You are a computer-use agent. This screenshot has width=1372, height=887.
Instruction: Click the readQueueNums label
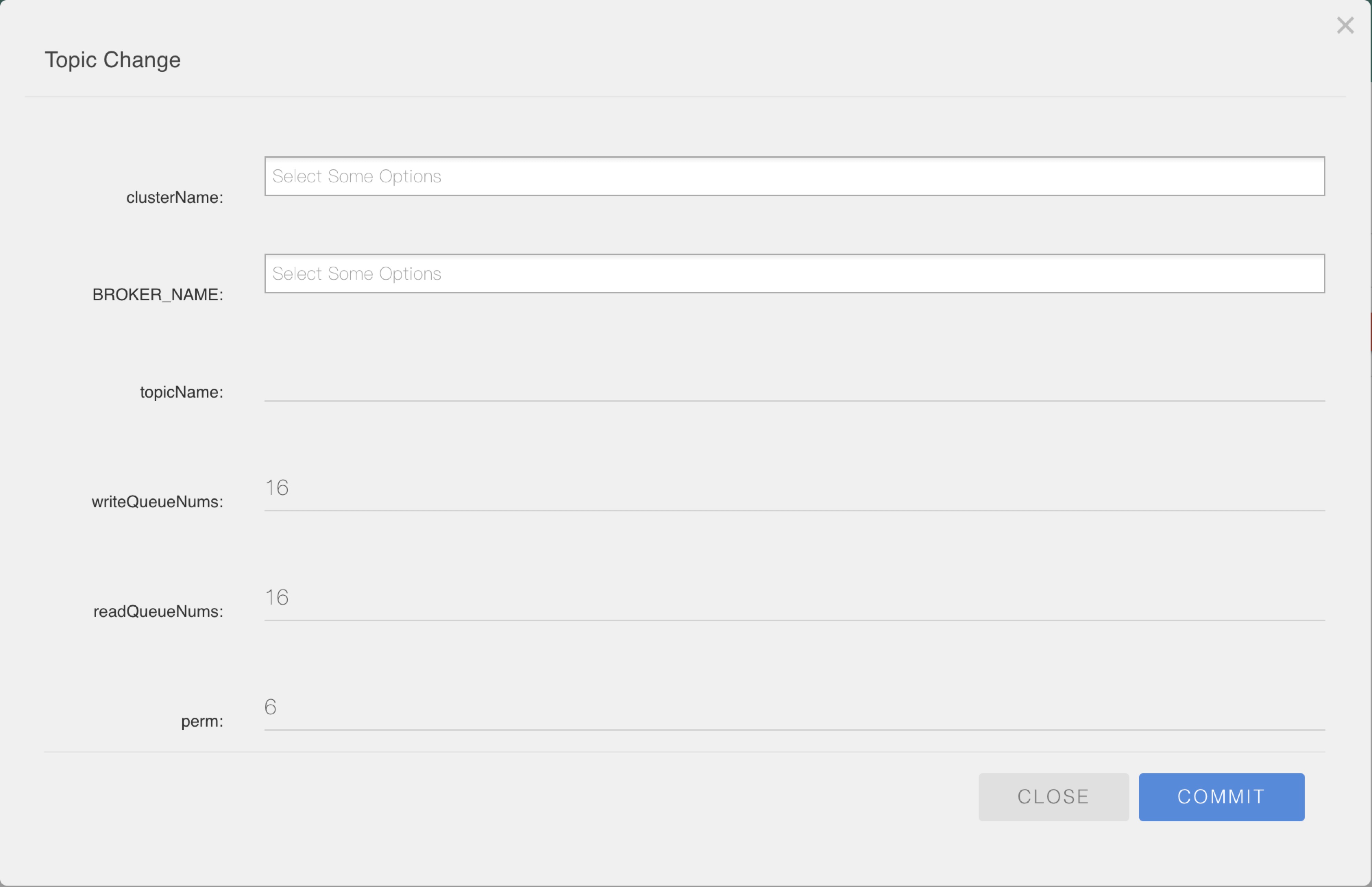158,611
